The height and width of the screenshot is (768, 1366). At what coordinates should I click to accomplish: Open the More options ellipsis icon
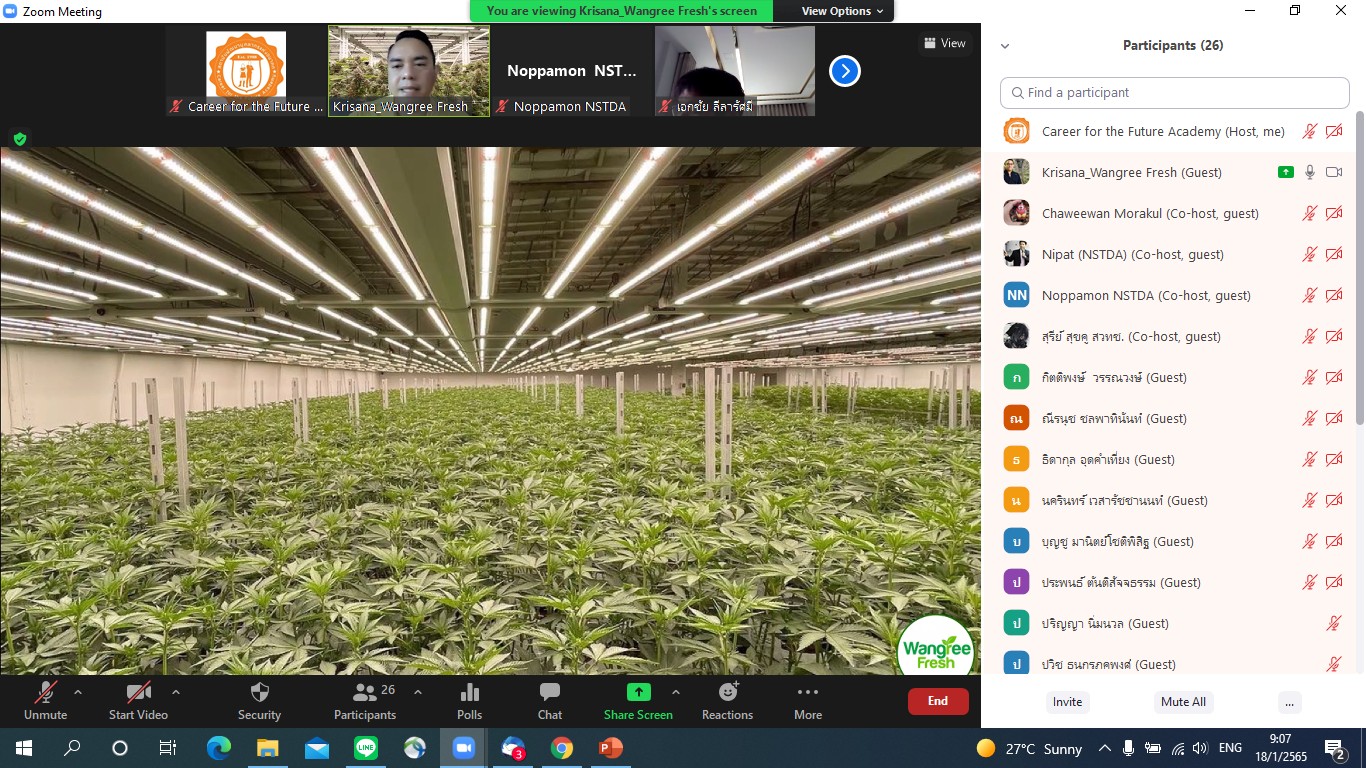coord(808,693)
